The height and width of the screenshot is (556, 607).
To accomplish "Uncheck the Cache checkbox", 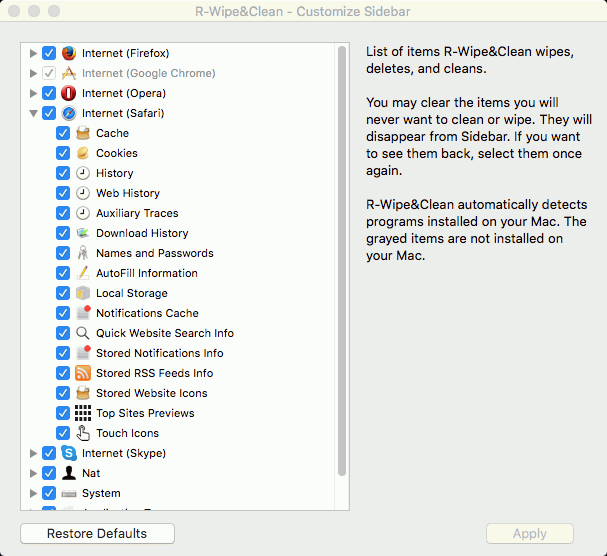I will point(63,133).
